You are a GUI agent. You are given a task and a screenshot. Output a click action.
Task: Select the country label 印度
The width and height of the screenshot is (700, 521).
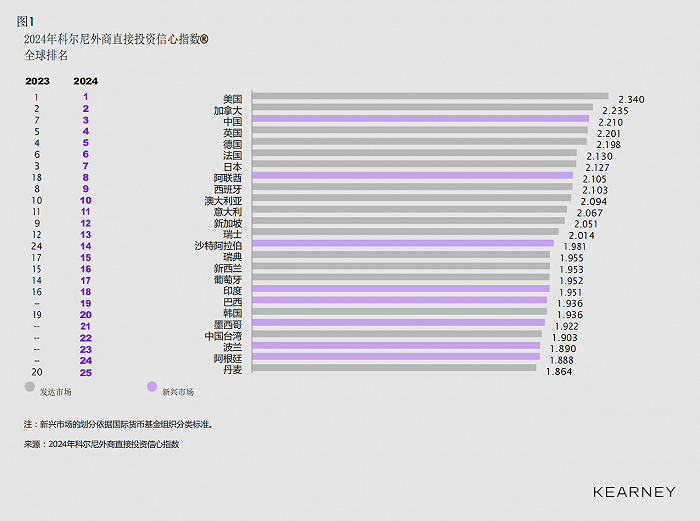pos(233,291)
